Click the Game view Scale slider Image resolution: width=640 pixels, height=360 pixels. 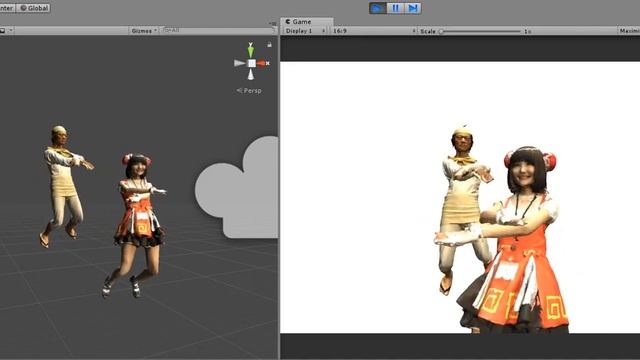[480, 31]
